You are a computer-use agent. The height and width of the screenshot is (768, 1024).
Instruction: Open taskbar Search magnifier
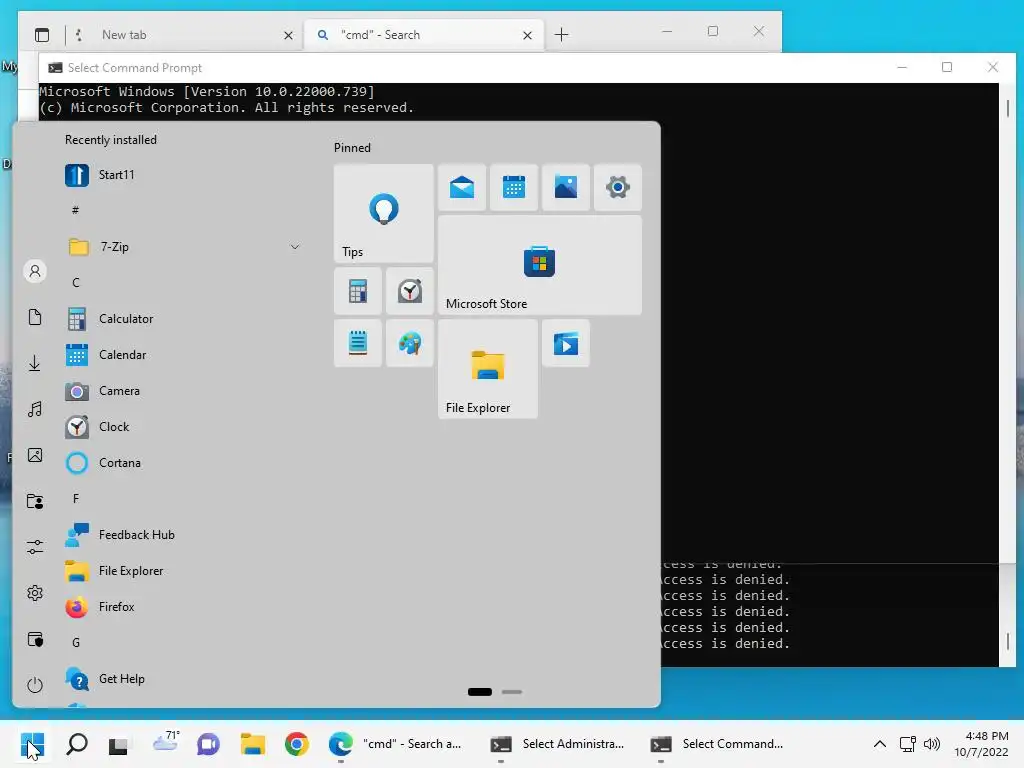point(77,744)
